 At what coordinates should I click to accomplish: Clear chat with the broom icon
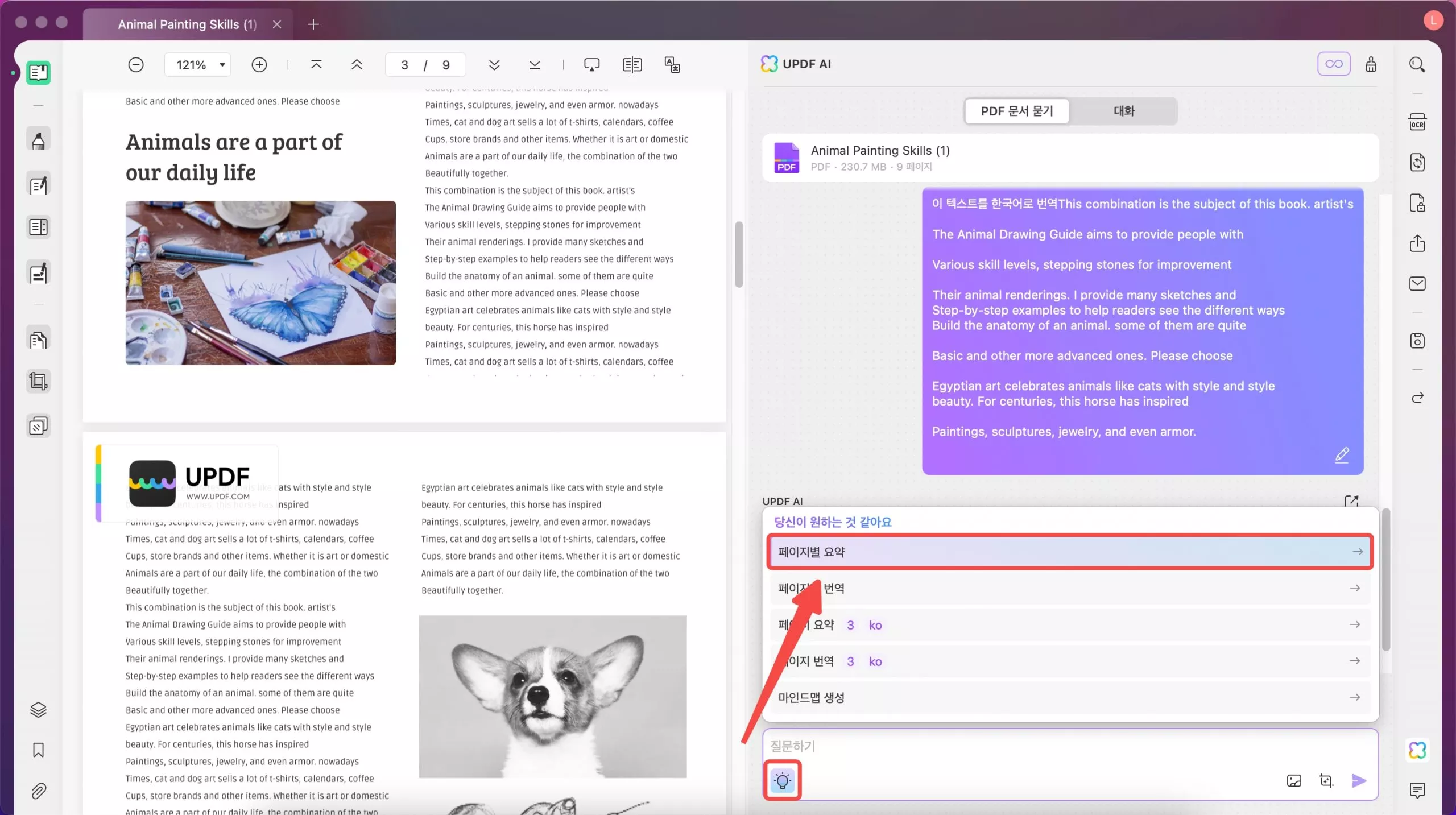(x=1371, y=64)
